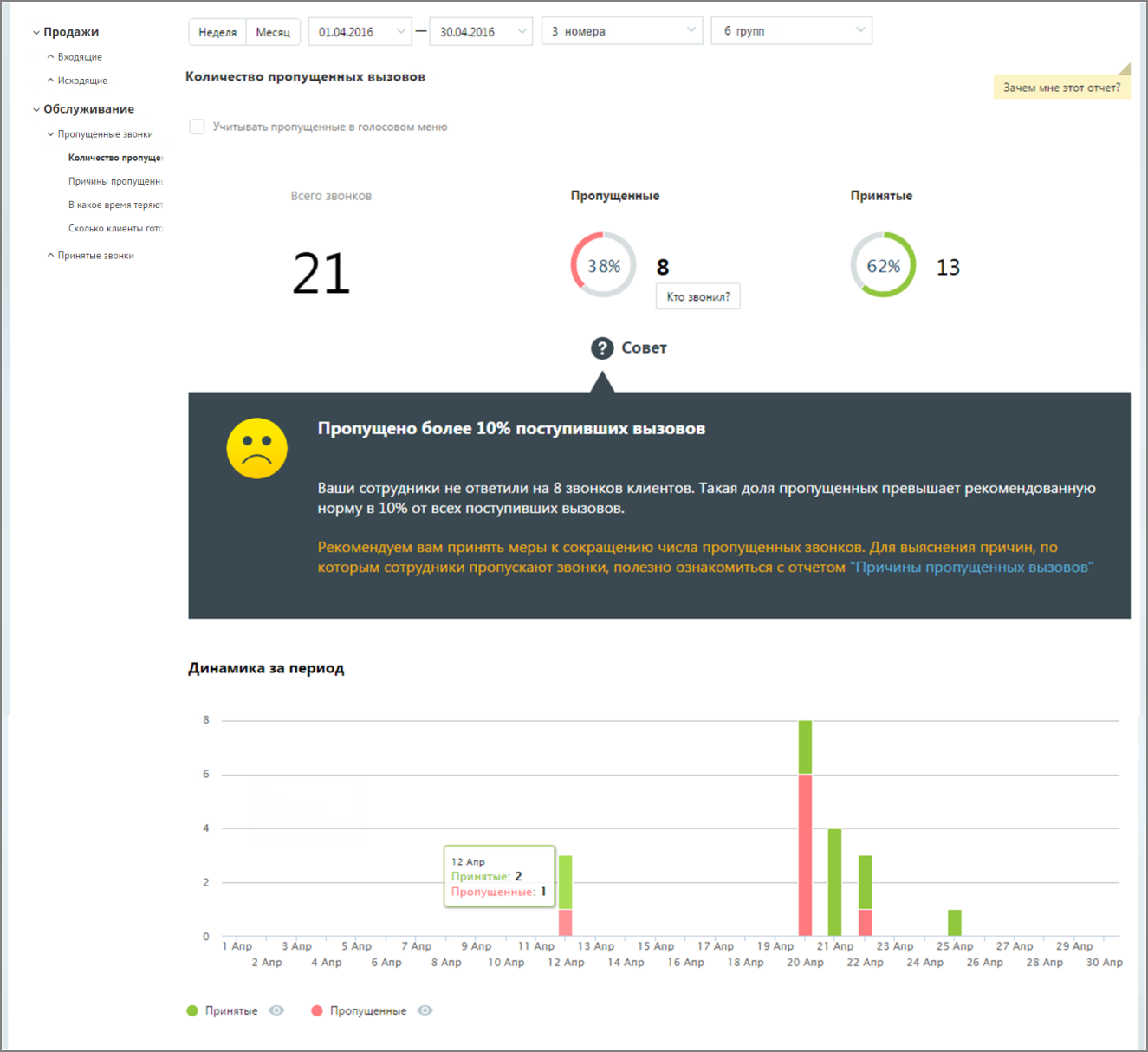Toggle visibility of the Пропущенные series

click(425, 1010)
